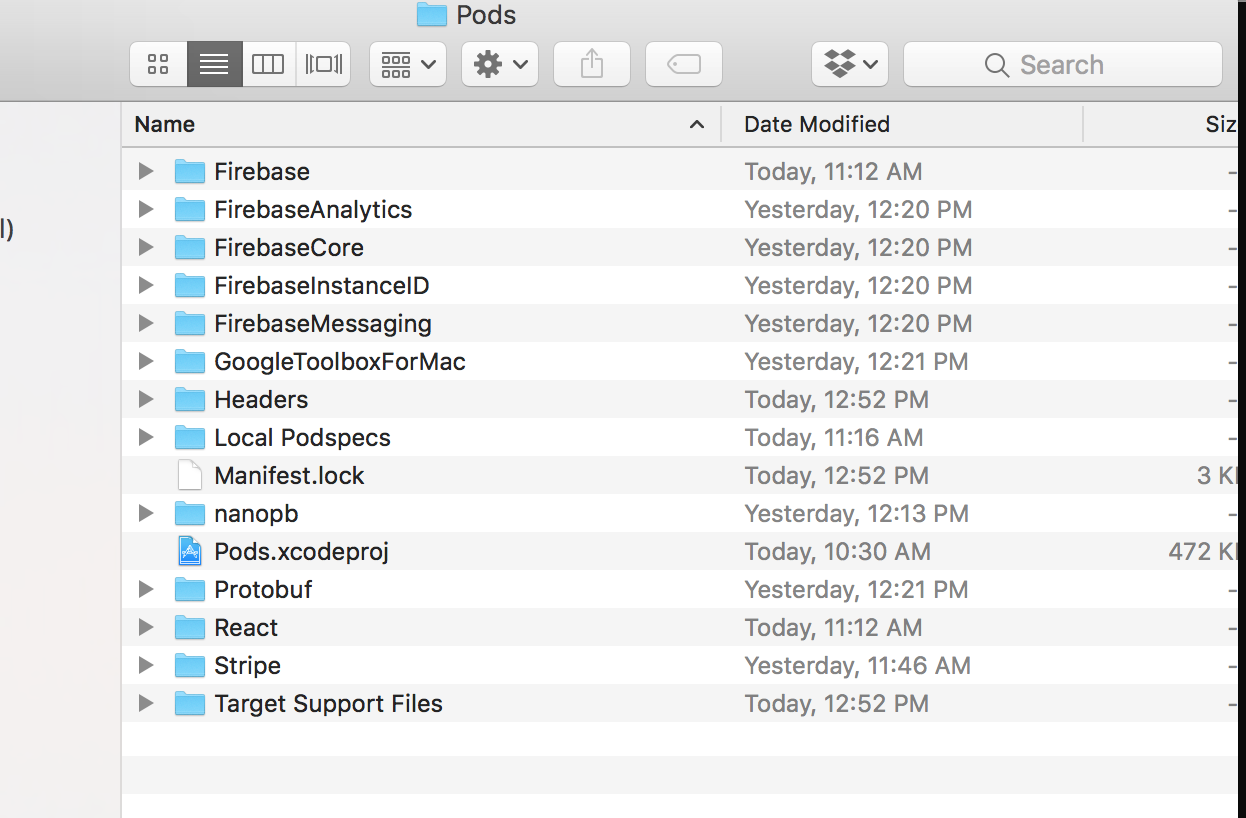Sort by Date Modified column header
Image resolution: width=1246 pixels, height=818 pixels.
903,124
